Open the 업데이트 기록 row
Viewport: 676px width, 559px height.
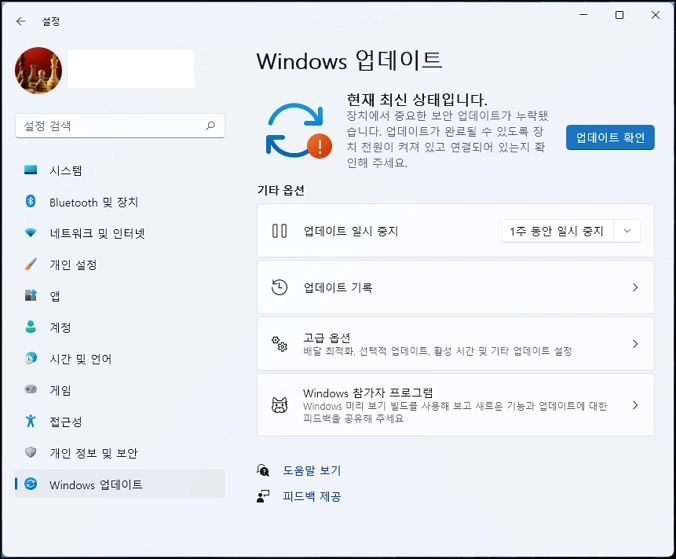pos(456,287)
